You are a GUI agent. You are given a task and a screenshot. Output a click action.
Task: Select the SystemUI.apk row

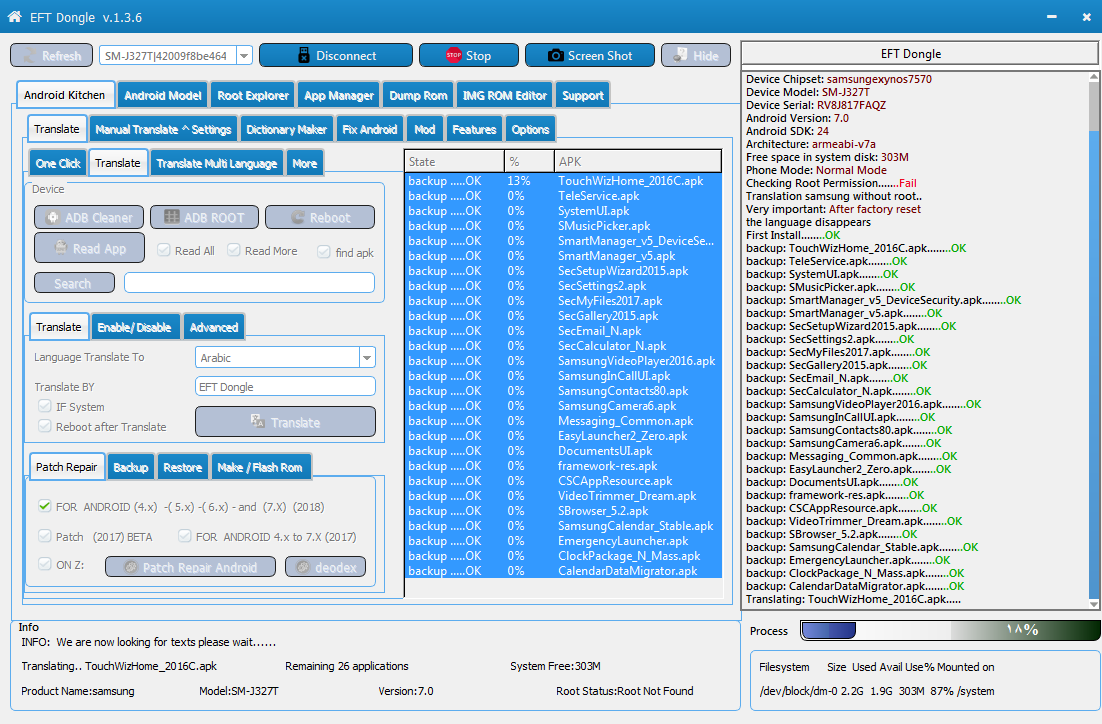564,211
